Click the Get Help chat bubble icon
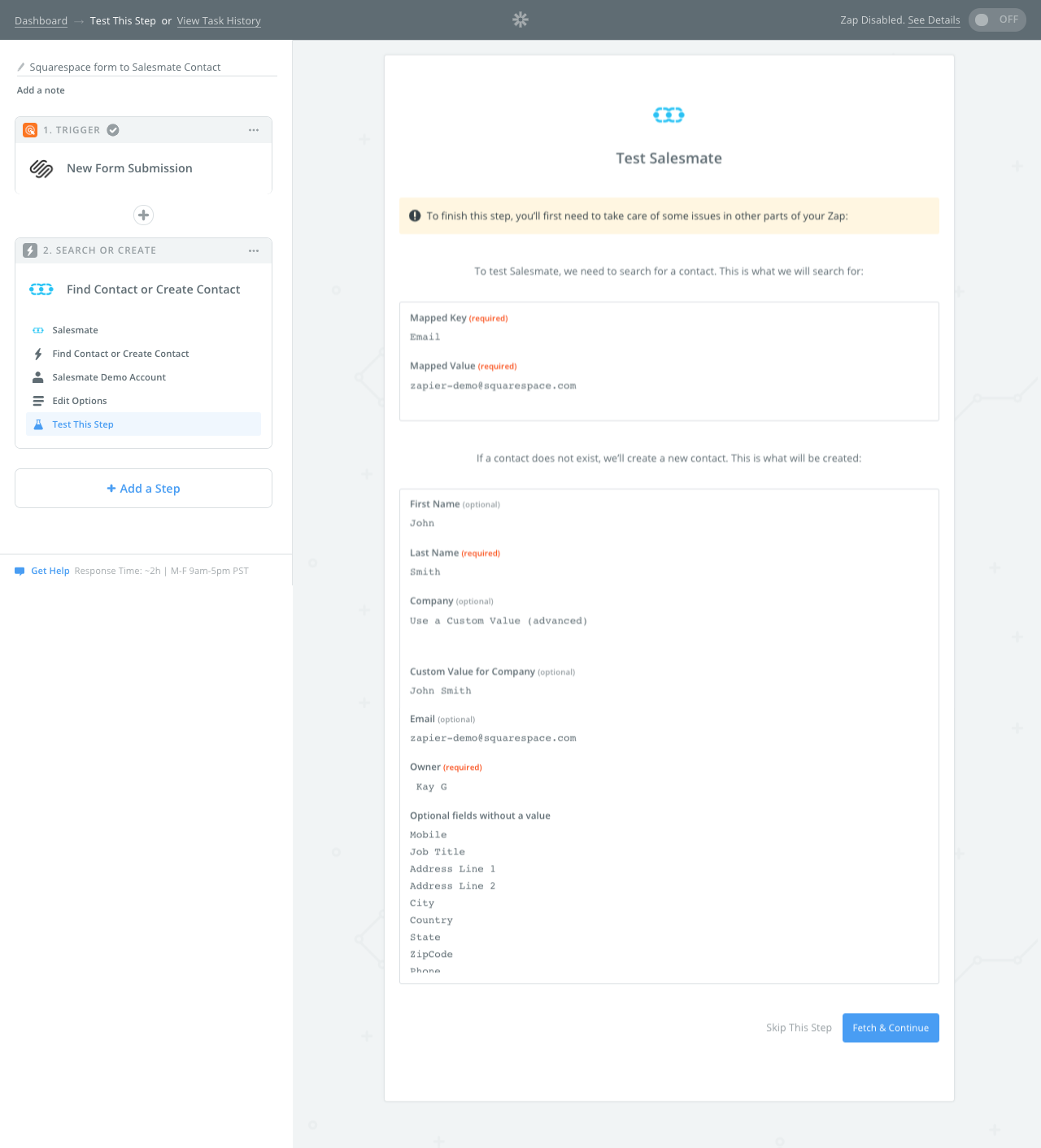The image size is (1041, 1148). (20, 572)
